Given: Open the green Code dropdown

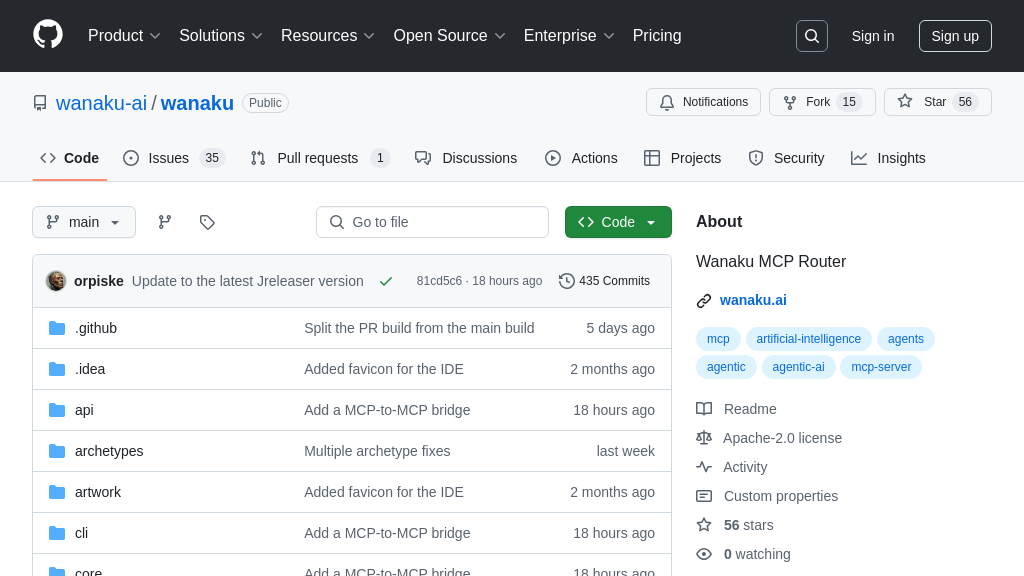Looking at the screenshot, I should [x=618, y=222].
